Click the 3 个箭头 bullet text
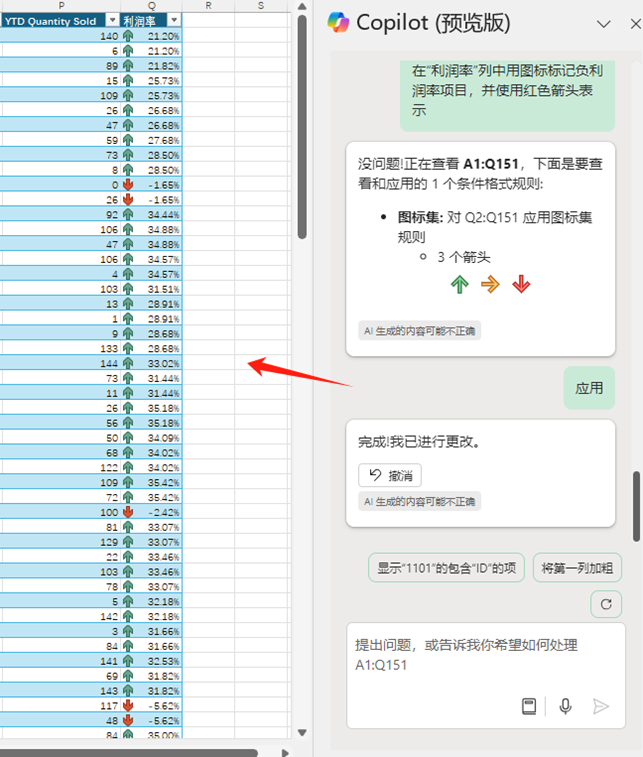The width and height of the screenshot is (643, 757). (x=463, y=257)
